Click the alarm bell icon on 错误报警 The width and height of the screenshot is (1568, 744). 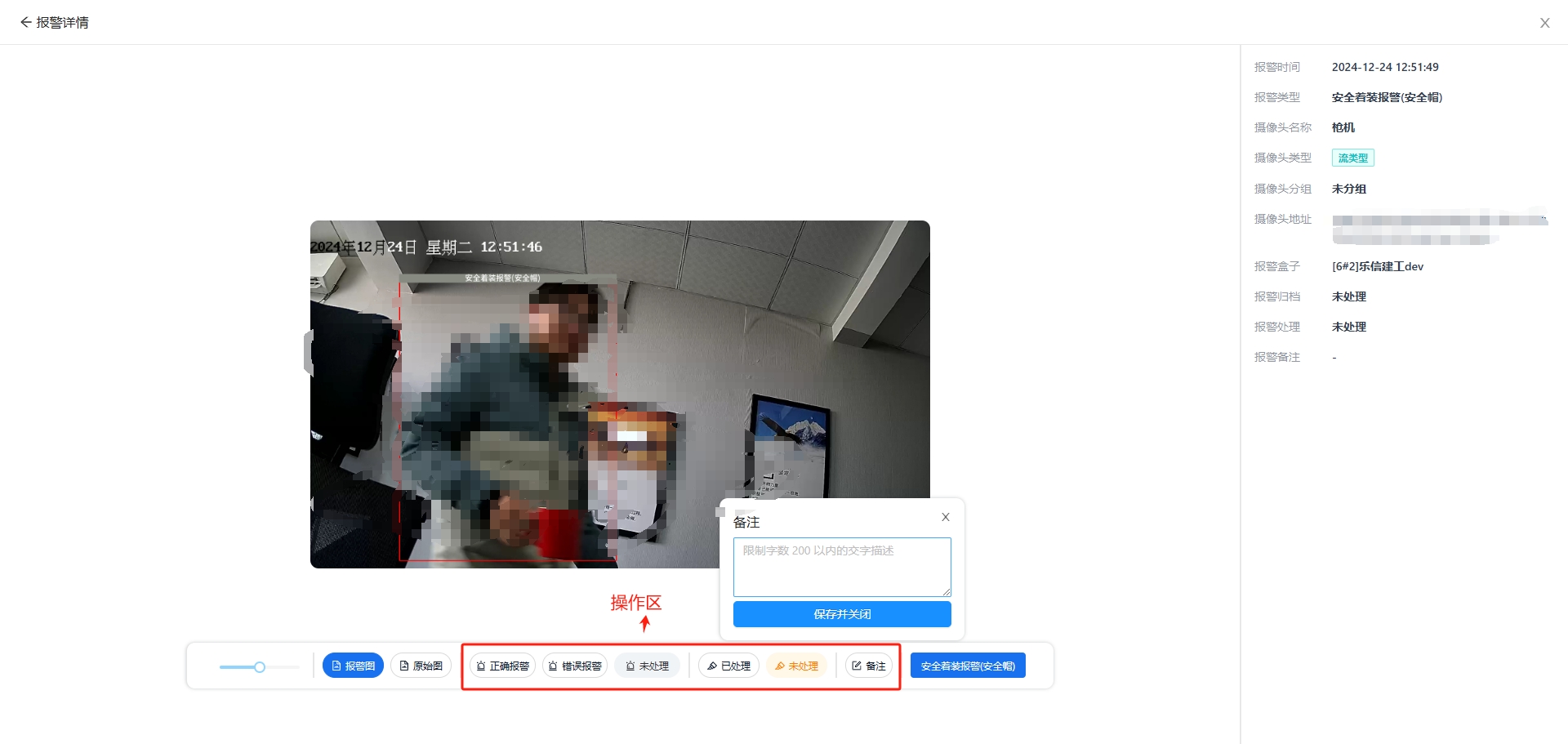(x=553, y=666)
